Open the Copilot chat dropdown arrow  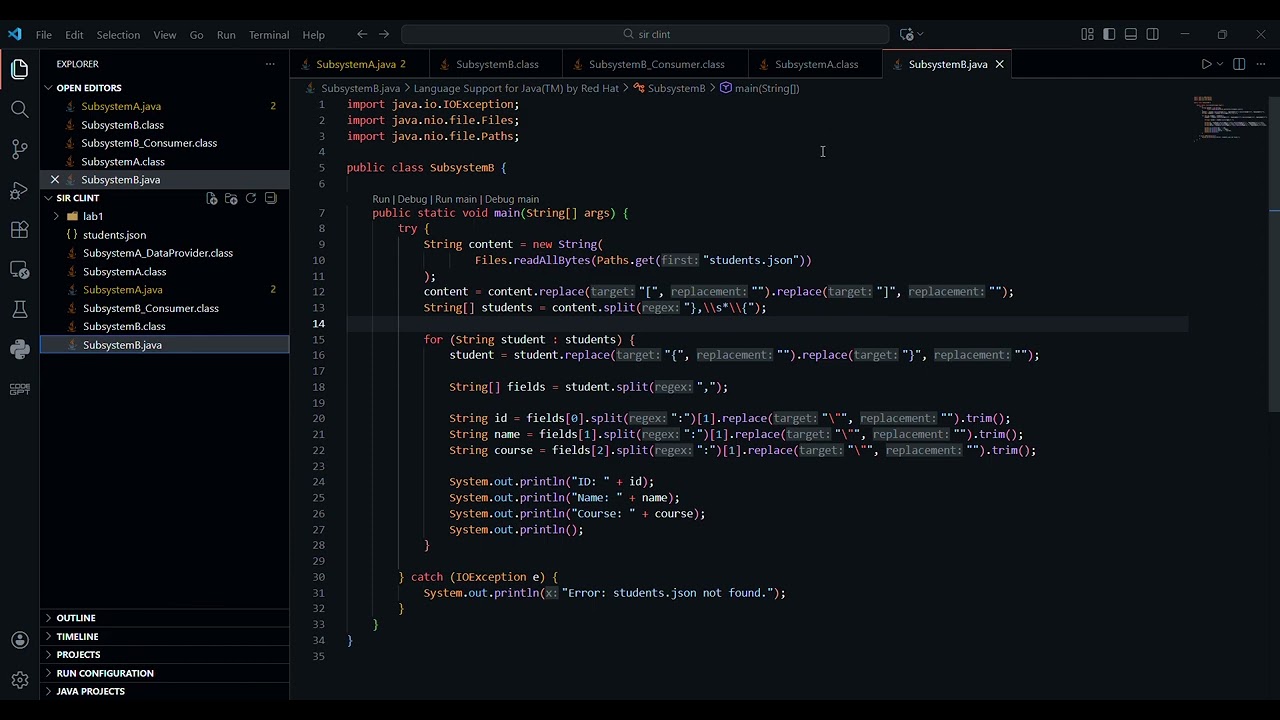coord(919,34)
